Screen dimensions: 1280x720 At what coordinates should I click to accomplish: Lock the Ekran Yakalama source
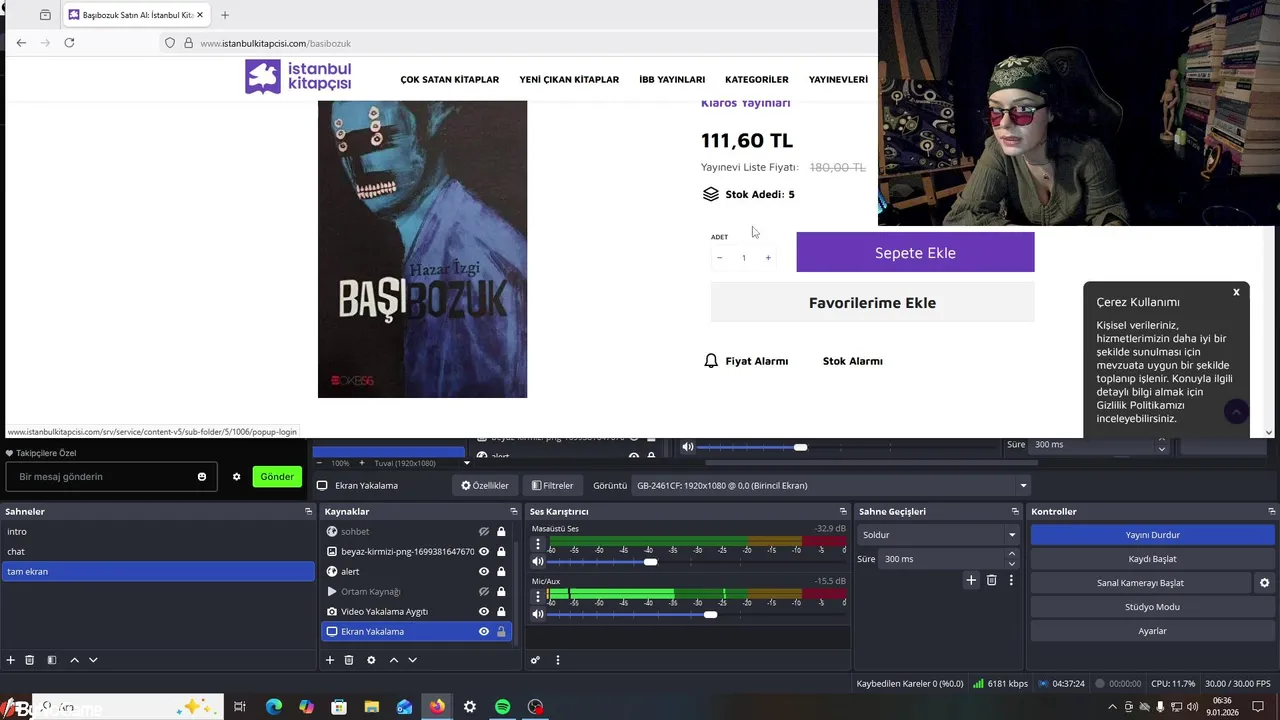click(x=501, y=631)
